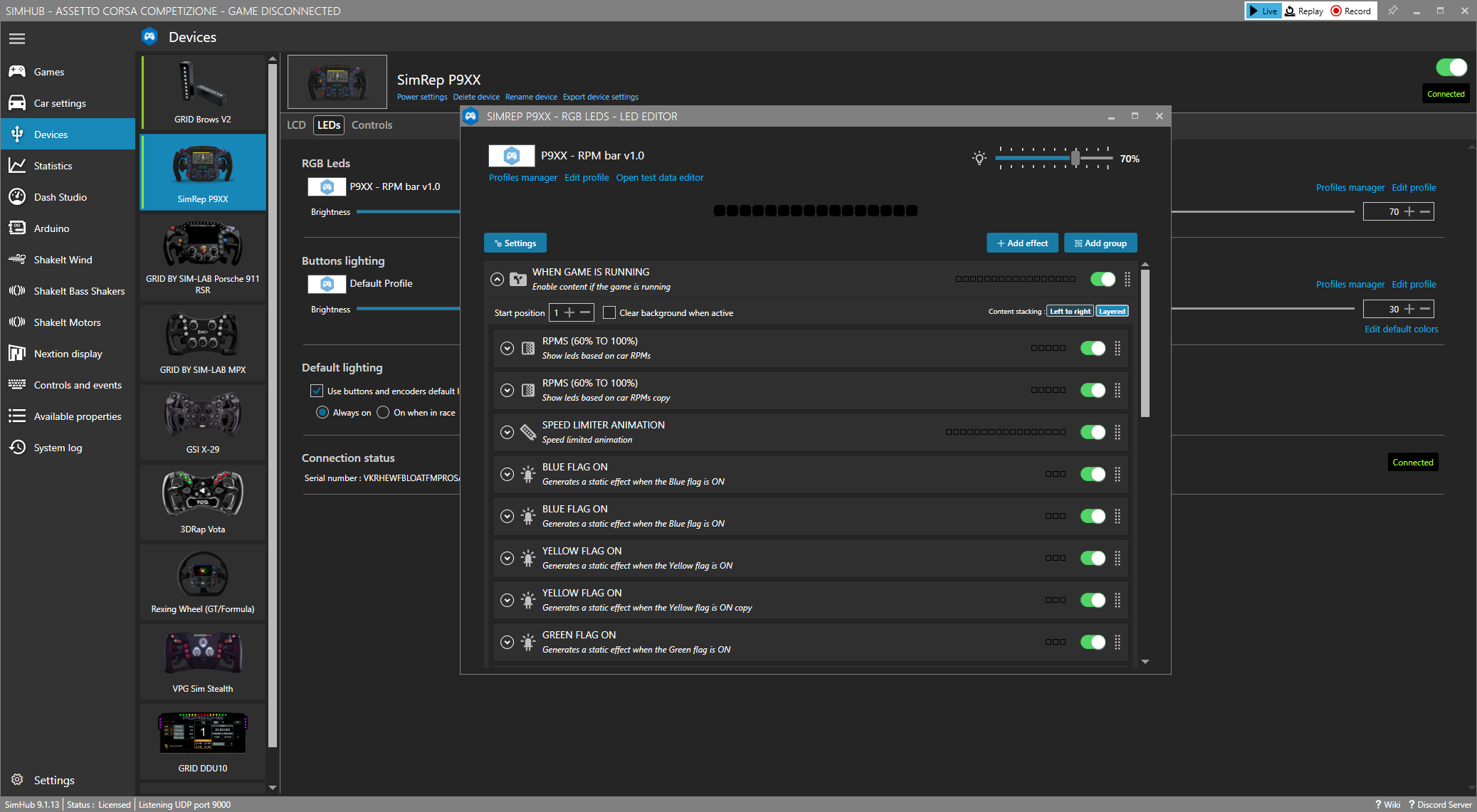Click the SimHub logo next to Devices header
This screenshot has width=1477, height=812.
point(149,37)
